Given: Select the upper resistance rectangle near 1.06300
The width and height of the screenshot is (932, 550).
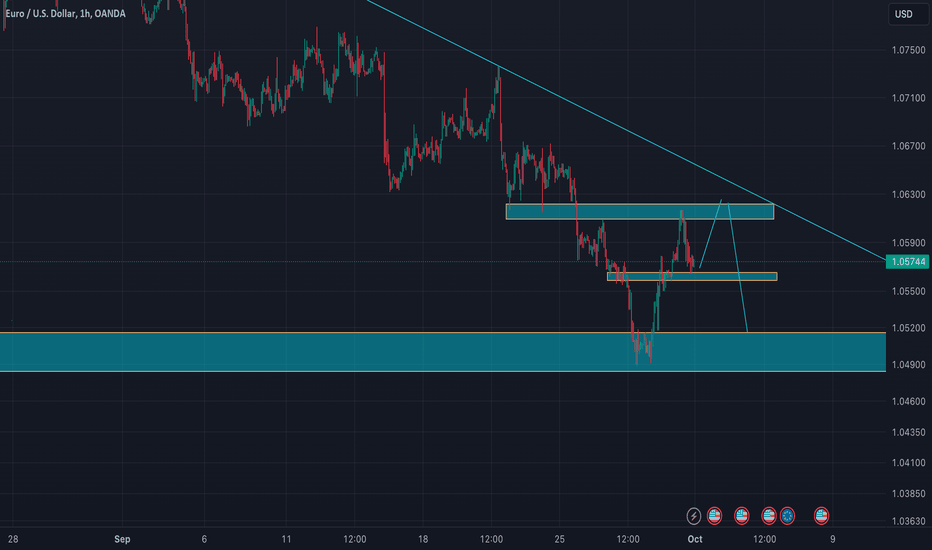Looking at the screenshot, I should tap(640, 212).
